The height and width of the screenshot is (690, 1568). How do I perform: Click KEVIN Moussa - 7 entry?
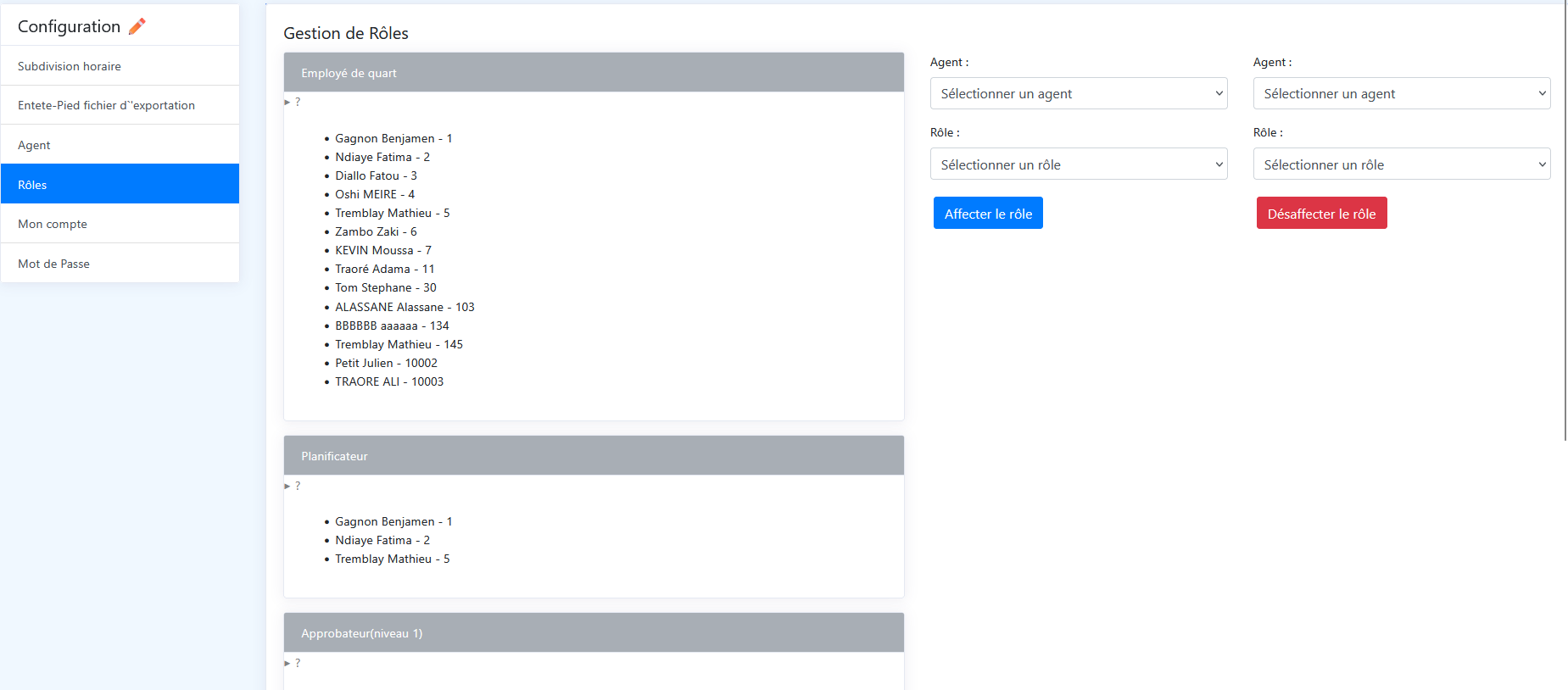coord(383,250)
